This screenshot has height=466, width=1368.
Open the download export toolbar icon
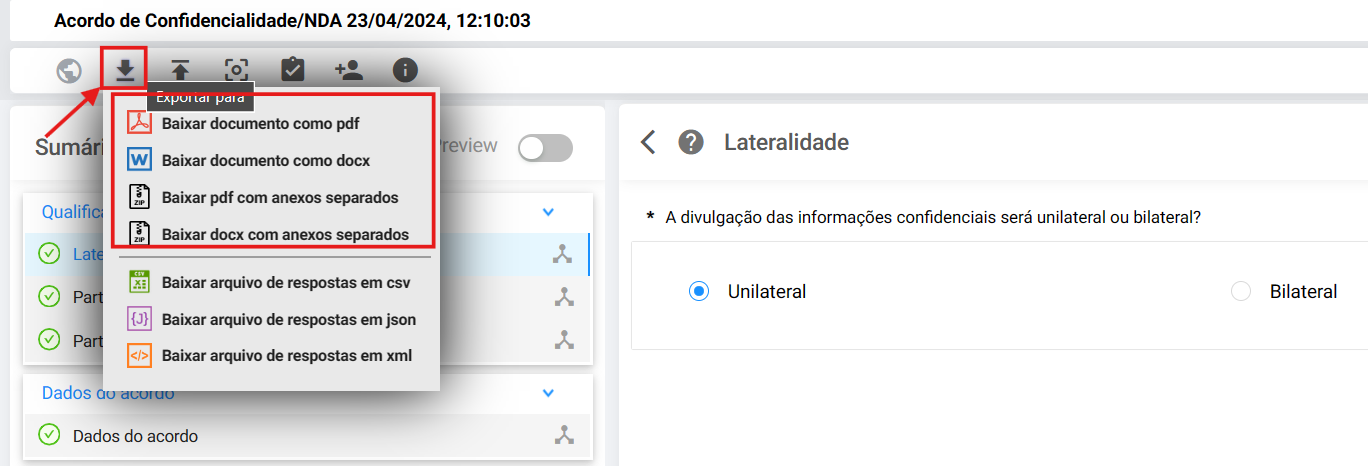click(x=125, y=70)
